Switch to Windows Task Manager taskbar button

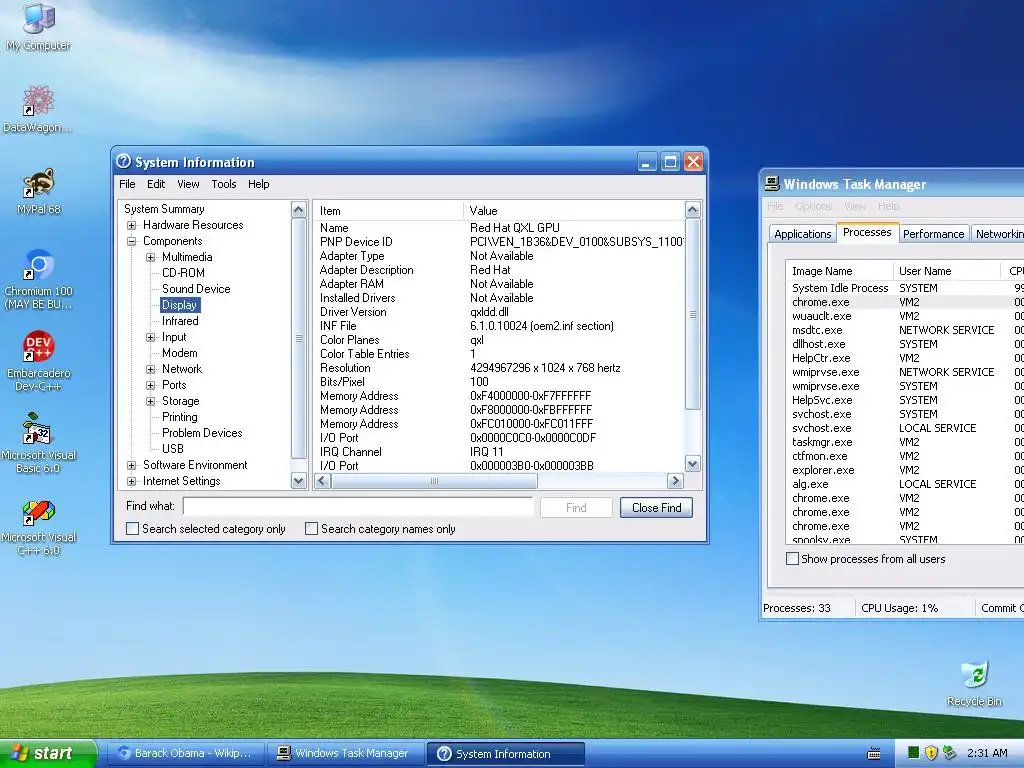(345, 753)
